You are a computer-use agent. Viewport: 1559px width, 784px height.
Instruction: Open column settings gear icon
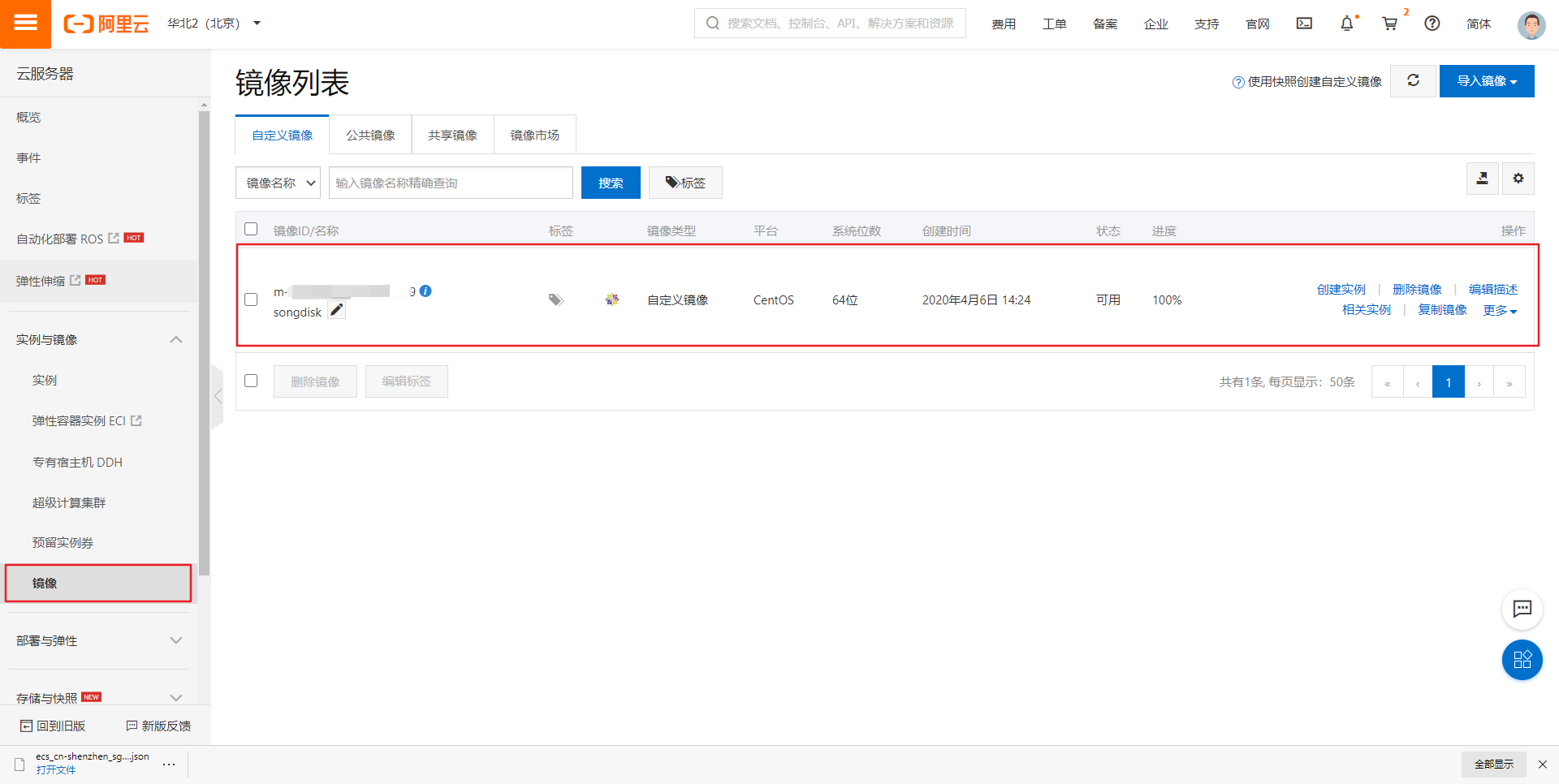[1518, 179]
